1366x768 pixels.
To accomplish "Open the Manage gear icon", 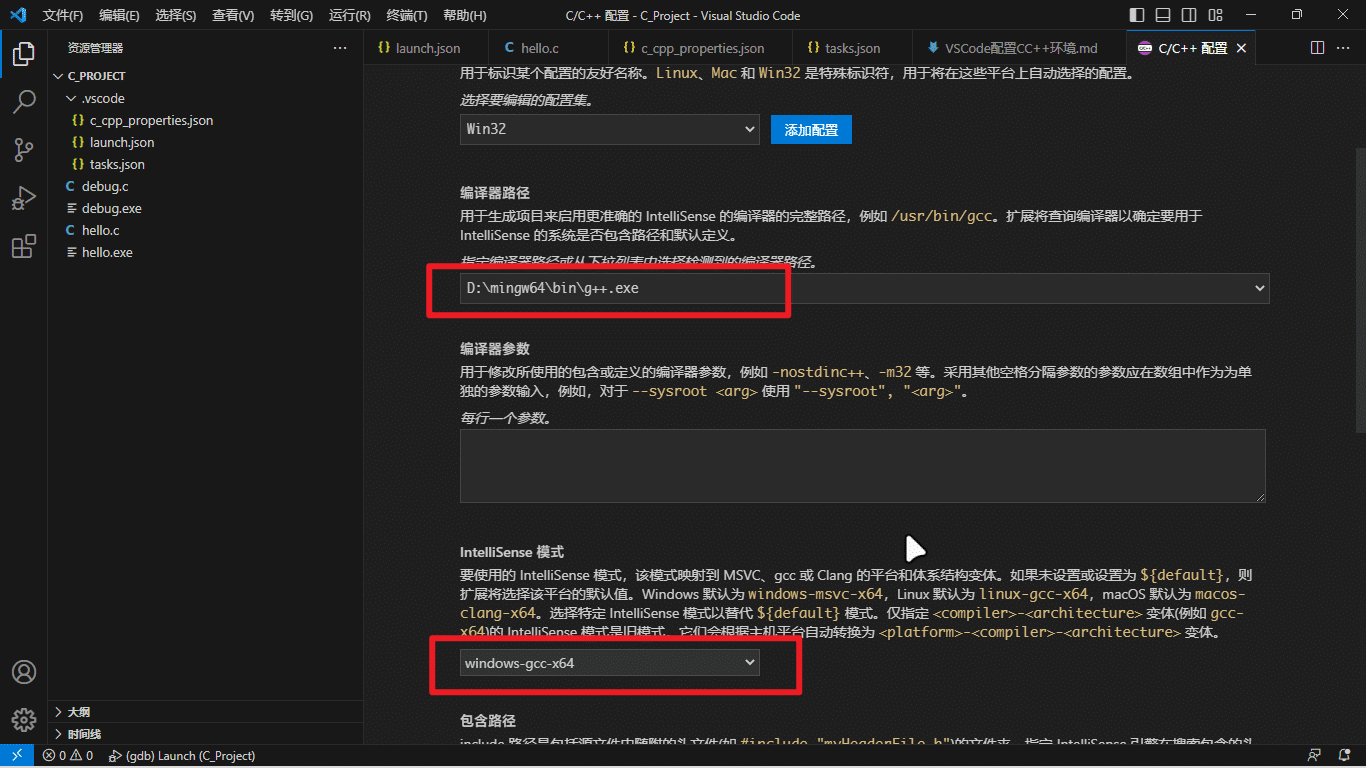I will point(24,719).
